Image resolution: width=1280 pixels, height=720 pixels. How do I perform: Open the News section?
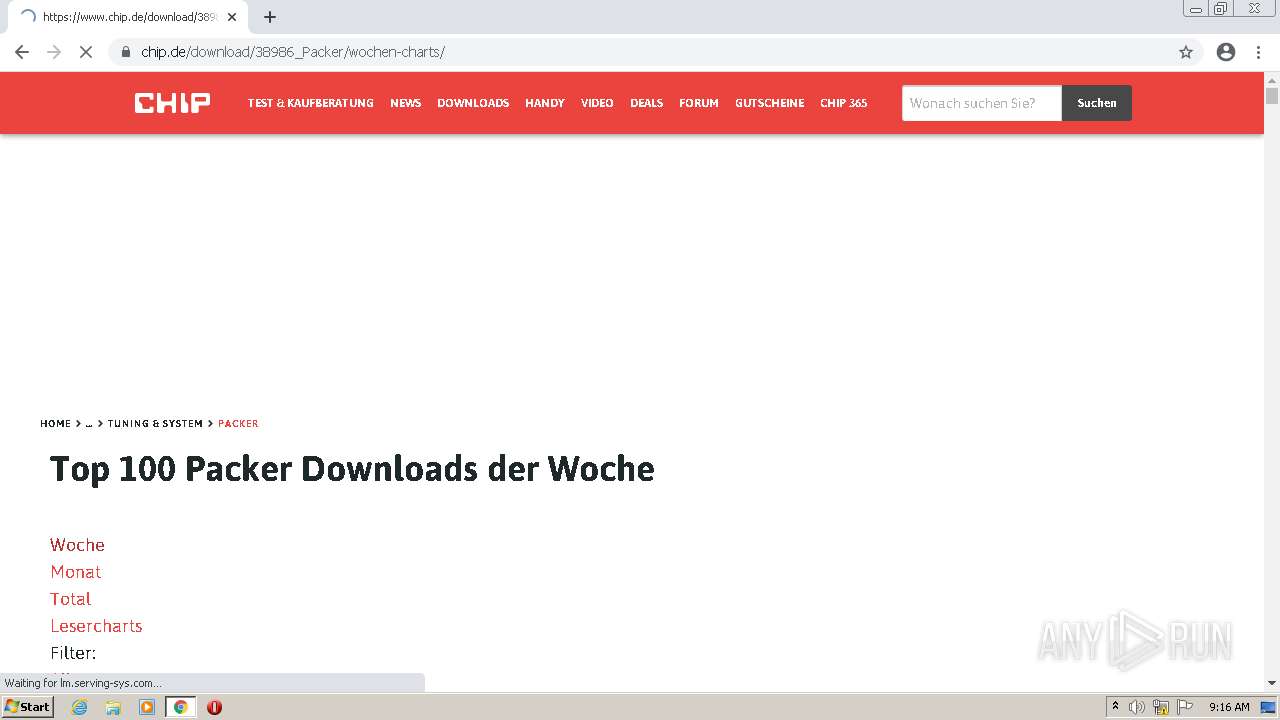point(405,103)
